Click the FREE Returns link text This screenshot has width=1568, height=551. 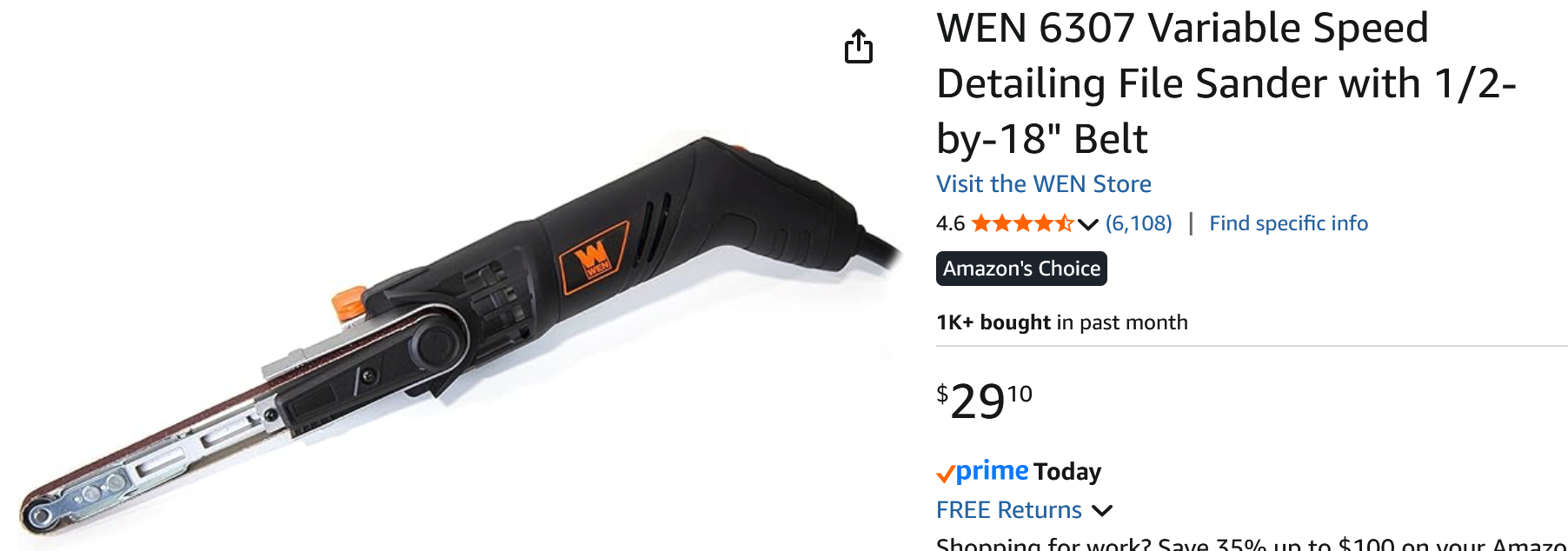[x=1008, y=510]
